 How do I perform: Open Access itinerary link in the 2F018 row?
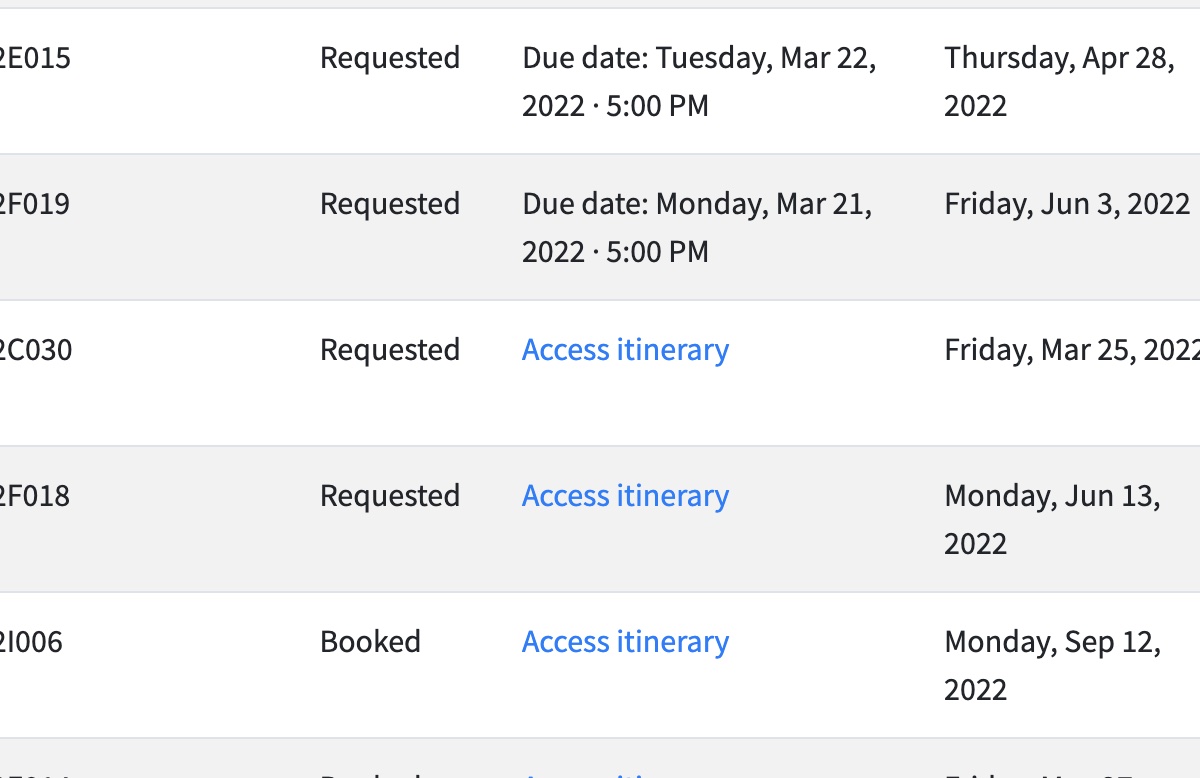tap(625, 496)
